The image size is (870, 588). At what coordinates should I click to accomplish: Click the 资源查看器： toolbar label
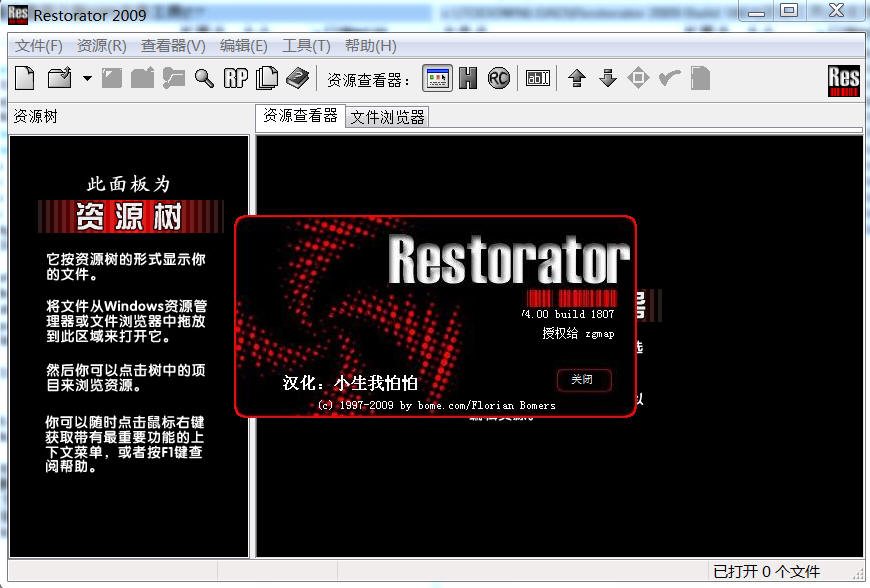tap(368, 80)
